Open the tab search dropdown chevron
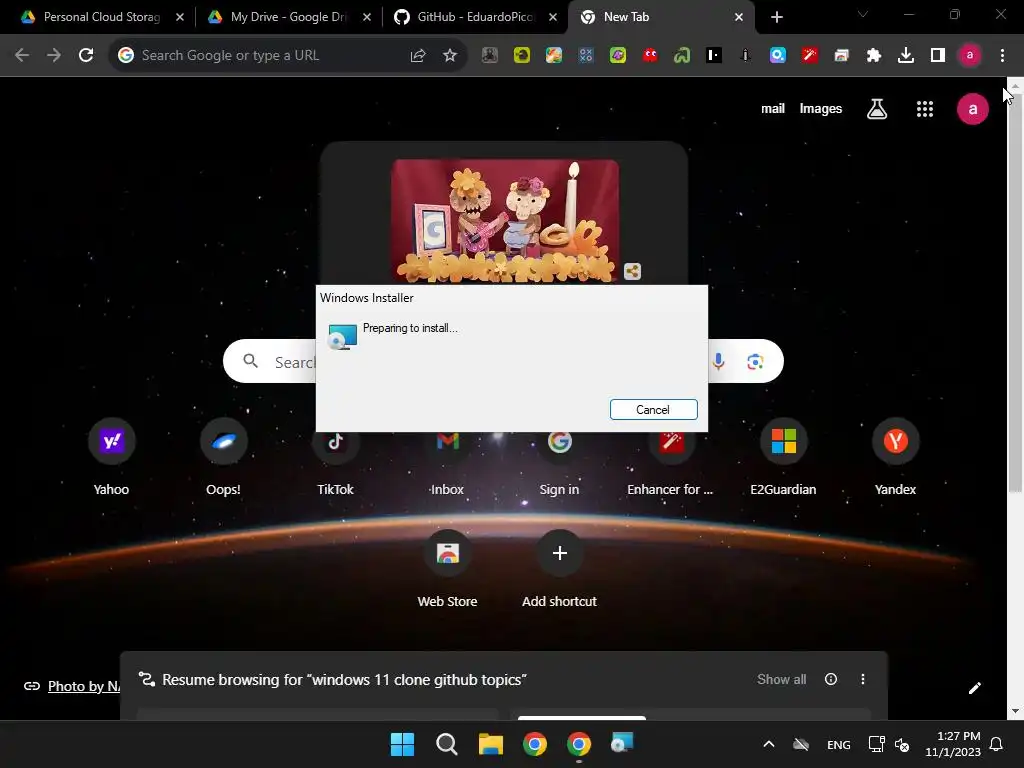This screenshot has width=1024, height=768. click(863, 14)
